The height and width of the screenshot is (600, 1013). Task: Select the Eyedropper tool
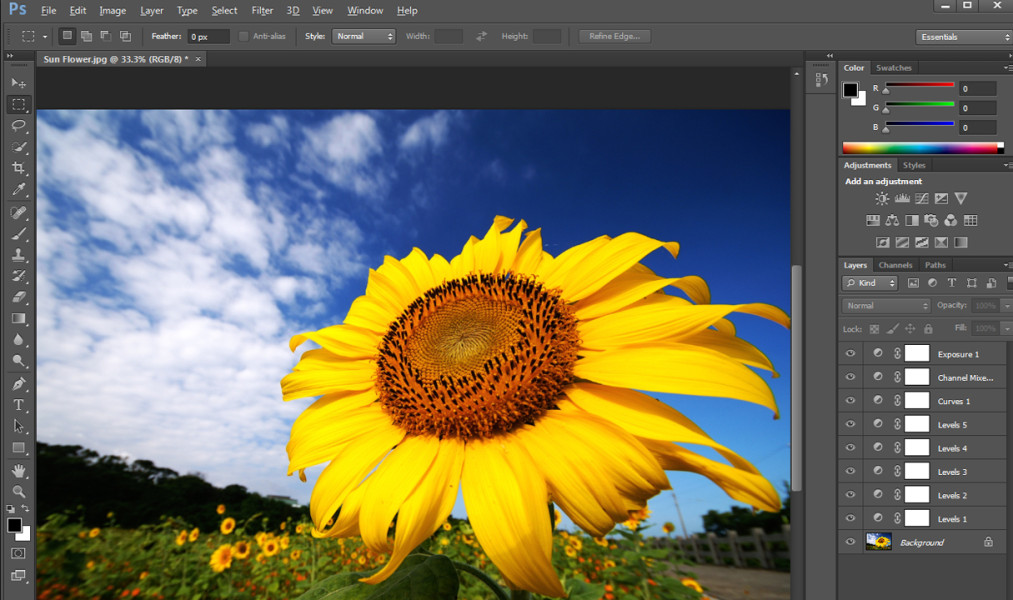pos(18,189)
